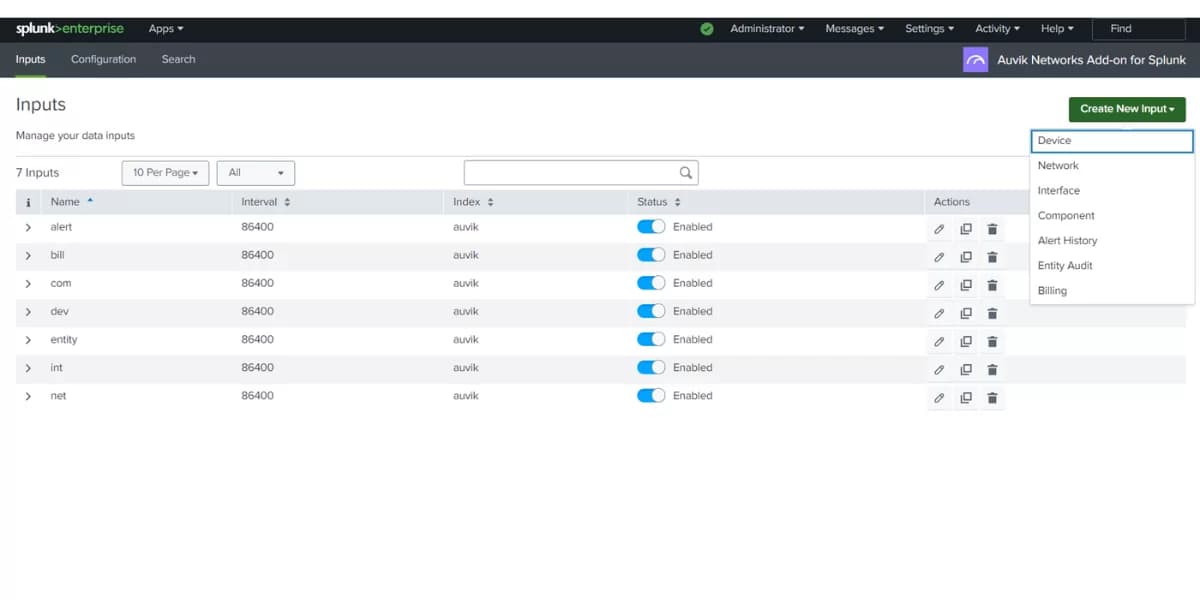Click the Auvik Networks gauge icon
This screenshot has height=600, width=1200.
[x=975, y=60]
